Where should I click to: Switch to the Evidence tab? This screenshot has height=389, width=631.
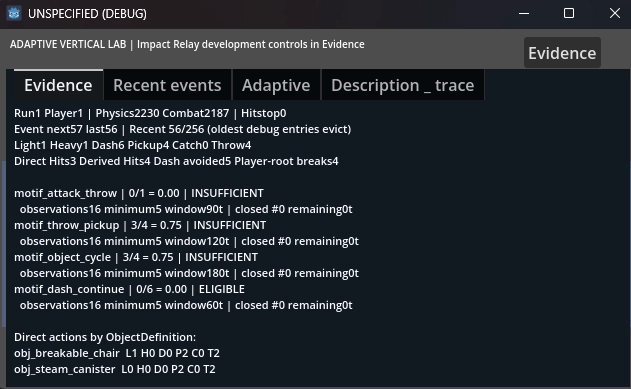(58, 85)
